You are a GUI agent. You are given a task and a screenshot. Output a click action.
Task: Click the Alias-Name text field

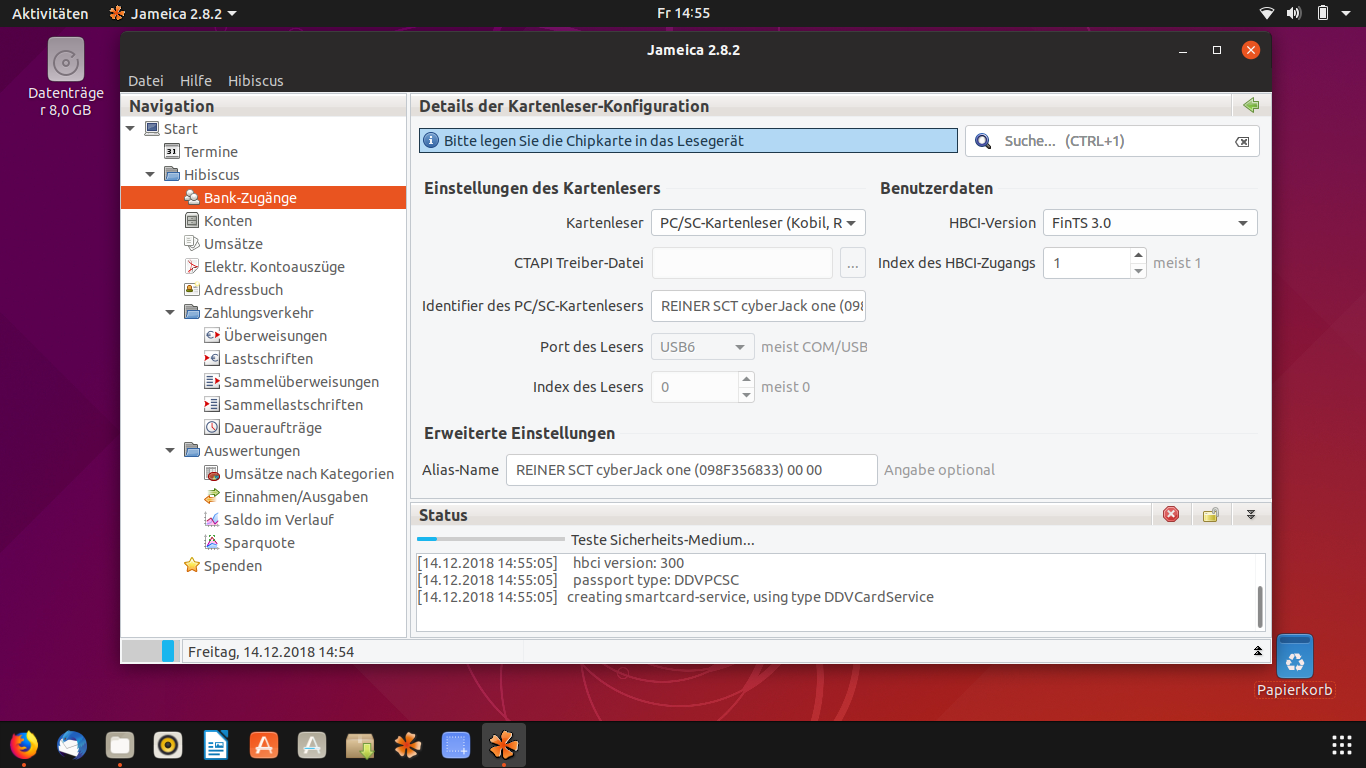click(x=692, y=470)
